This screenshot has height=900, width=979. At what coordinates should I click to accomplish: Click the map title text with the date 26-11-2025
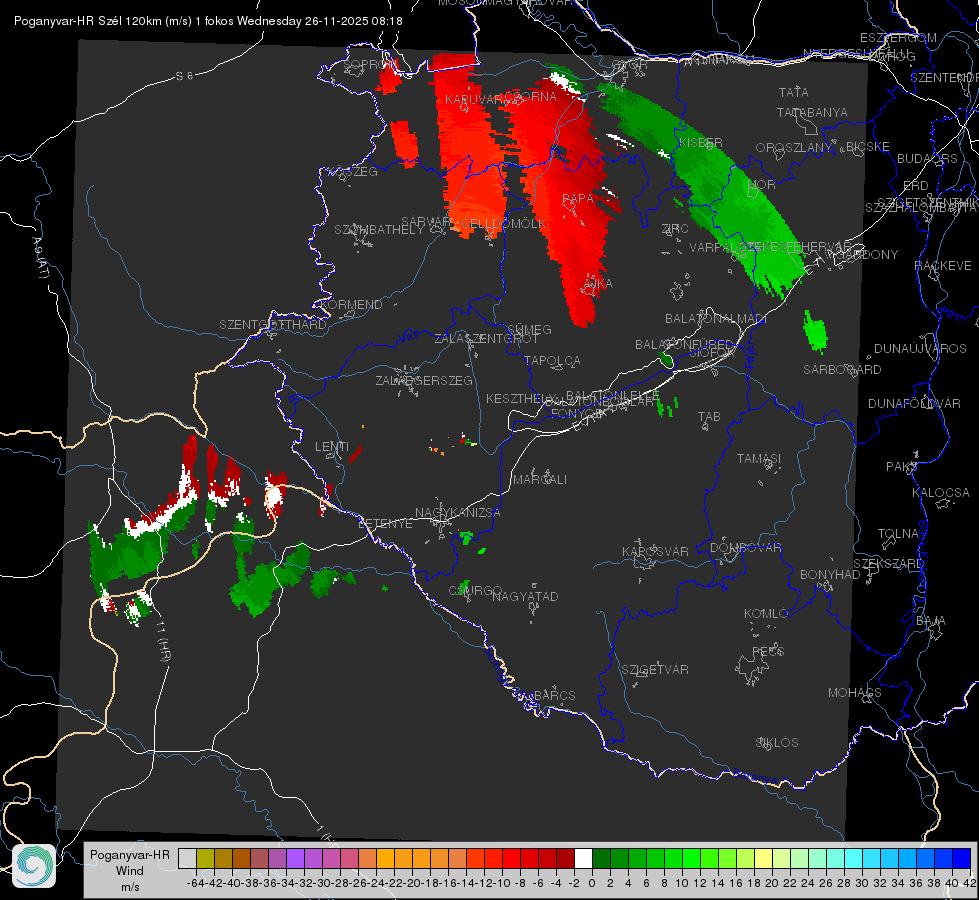click(x=208, y=21)
